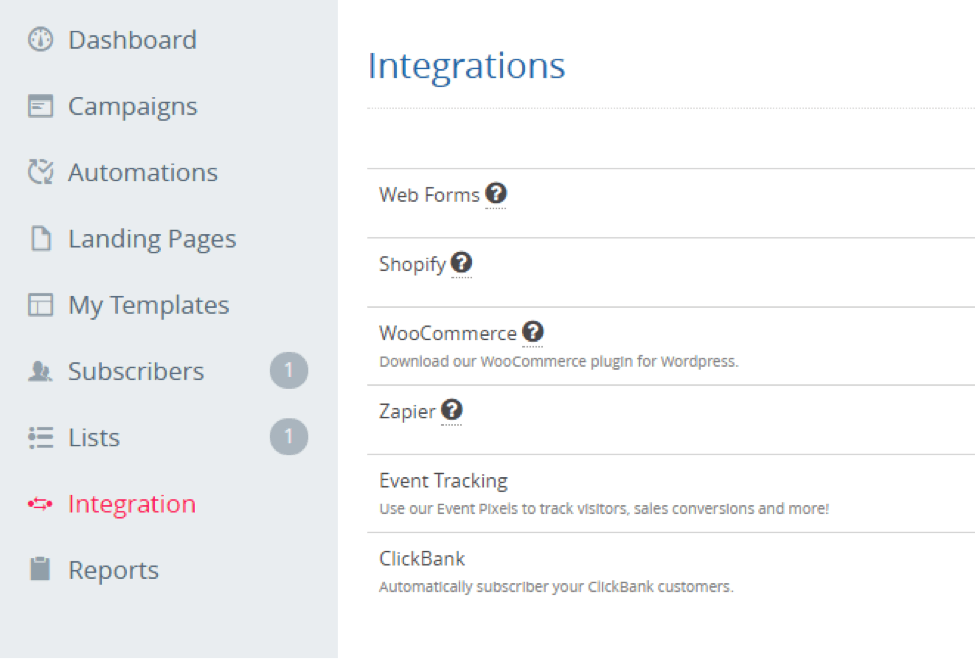Screen dimensions: 975x659
Task: Click "Automatically subscriber your ClickBank customers." text
Action: point(557,586)
